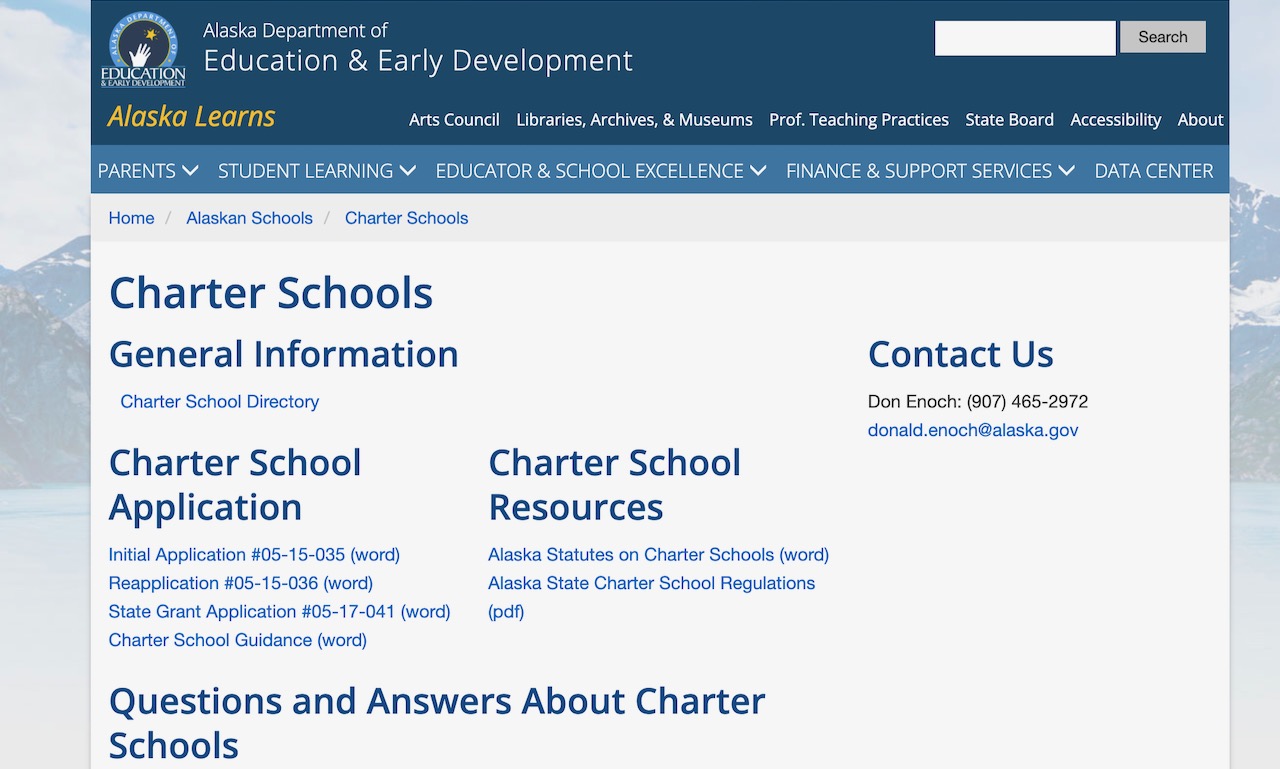Open the Charter School Directory link
1280x769 pixels.
[219, 402]
